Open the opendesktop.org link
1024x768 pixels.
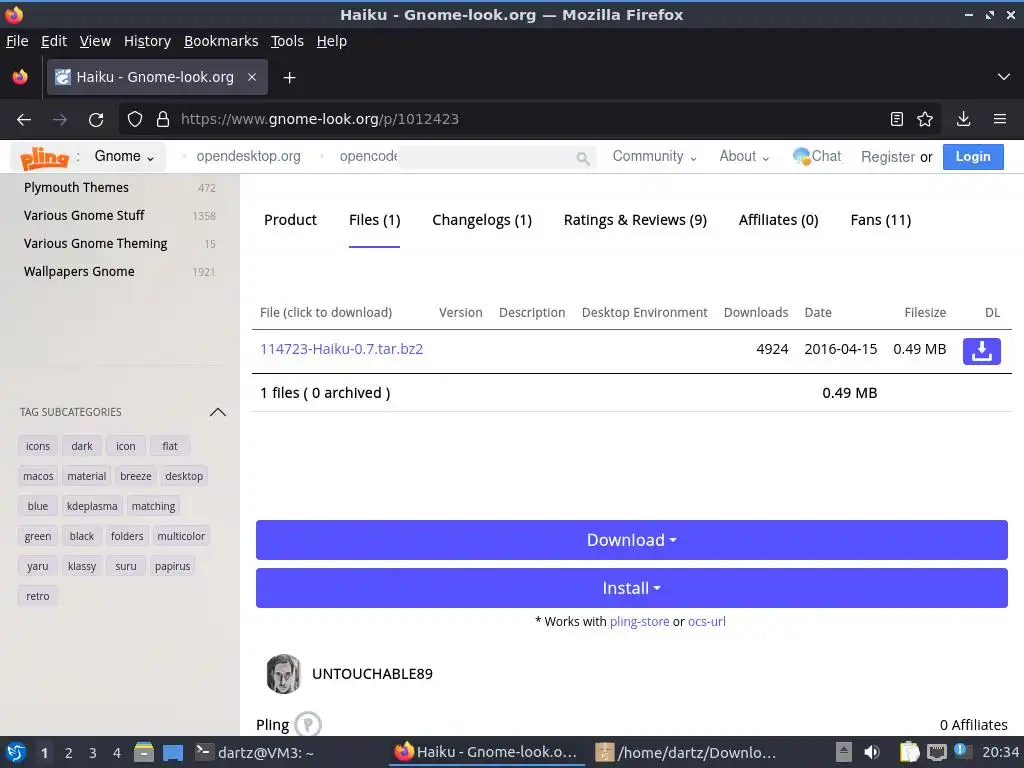click(249, 157)
